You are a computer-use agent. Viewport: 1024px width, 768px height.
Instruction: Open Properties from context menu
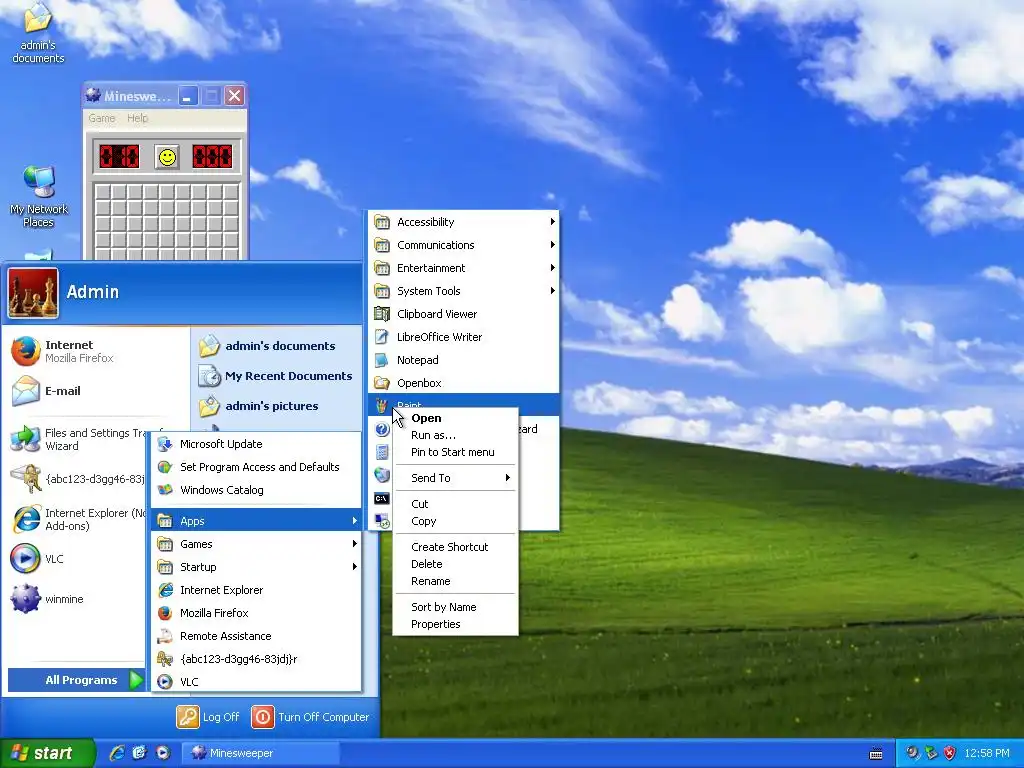coord(455,624)
